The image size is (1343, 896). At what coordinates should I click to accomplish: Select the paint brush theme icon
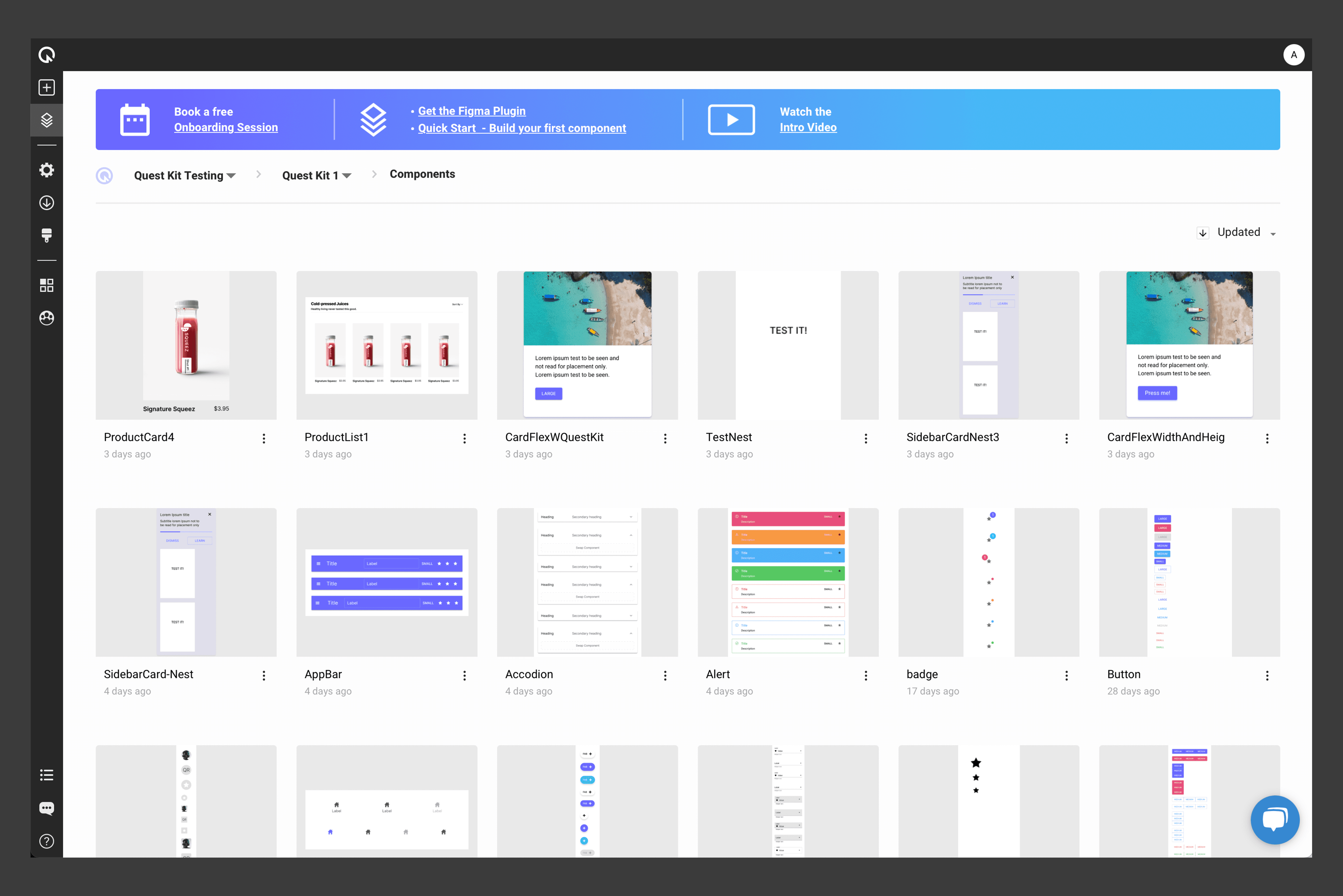[46, 235]
